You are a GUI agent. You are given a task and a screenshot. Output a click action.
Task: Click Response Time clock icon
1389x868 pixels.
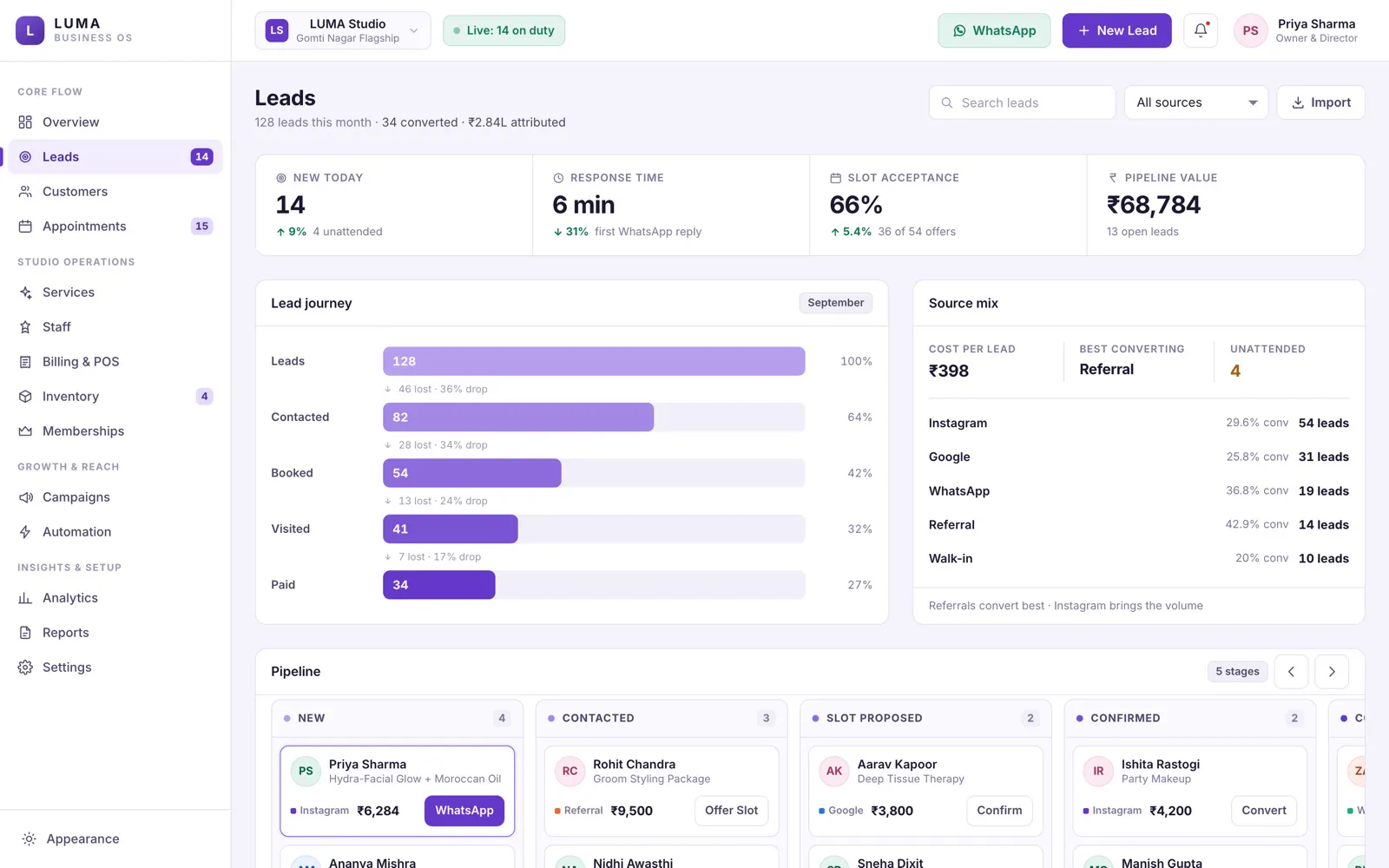pos(558,178)
